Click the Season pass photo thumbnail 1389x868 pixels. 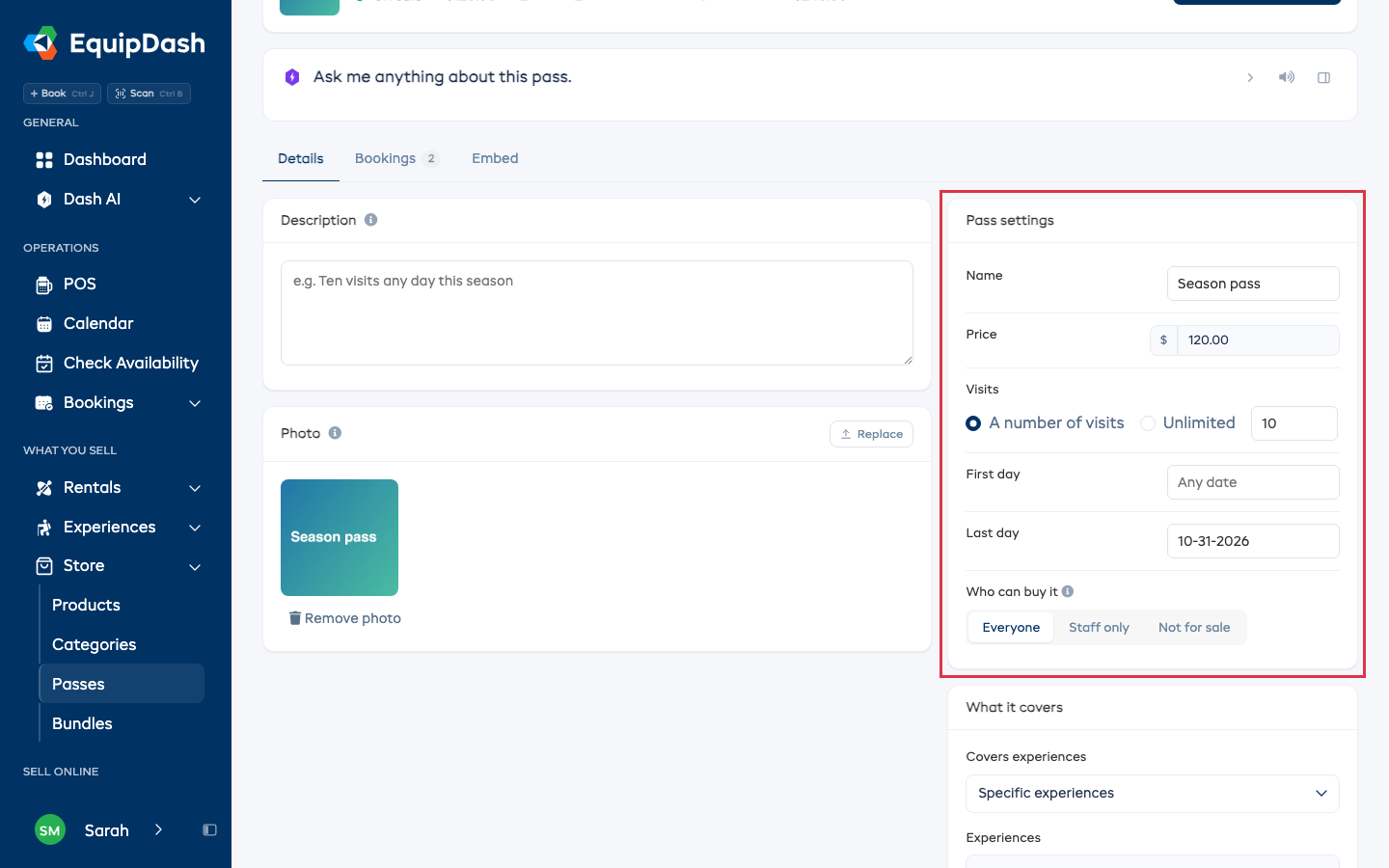340,537
